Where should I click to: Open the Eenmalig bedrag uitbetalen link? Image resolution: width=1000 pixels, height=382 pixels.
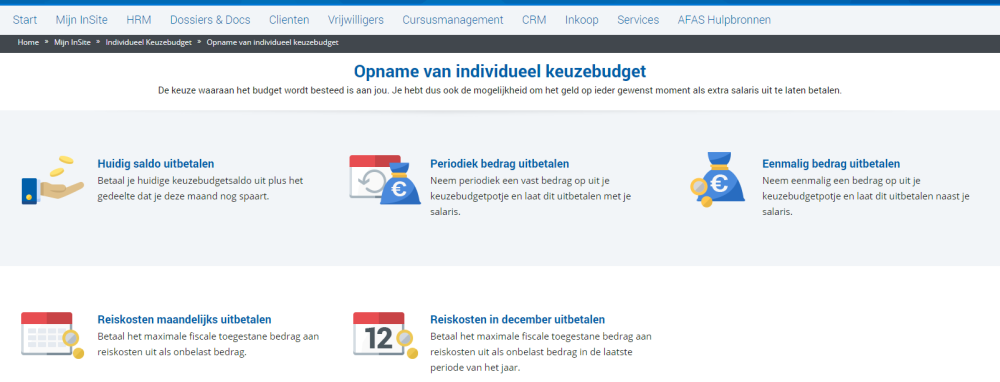(x=831, y=163)
